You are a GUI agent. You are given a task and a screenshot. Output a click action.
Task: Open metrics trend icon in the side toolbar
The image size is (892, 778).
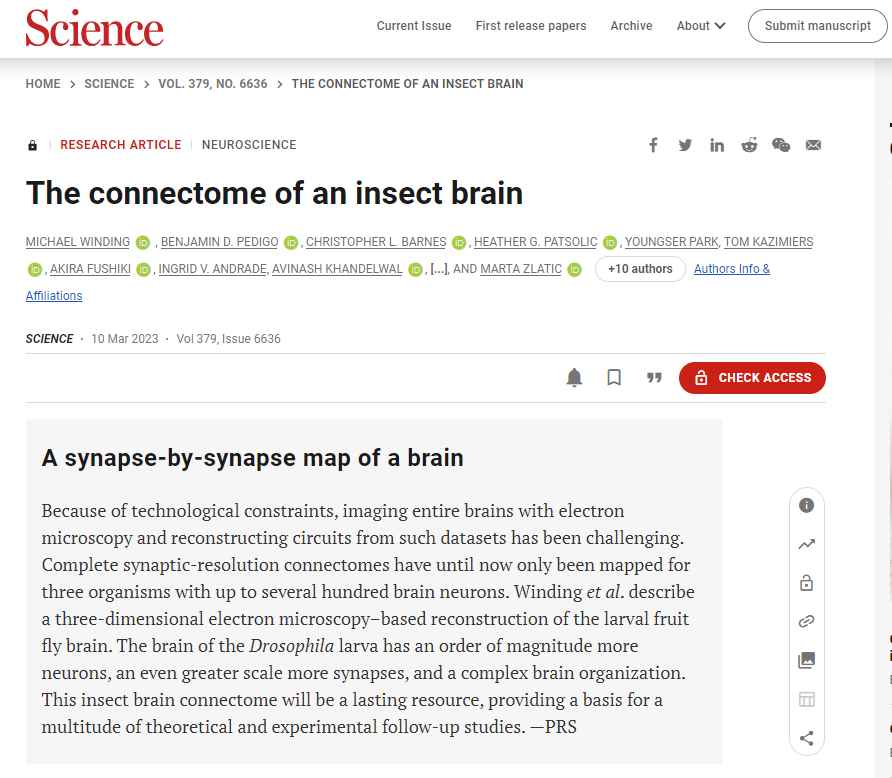[807, 544]
